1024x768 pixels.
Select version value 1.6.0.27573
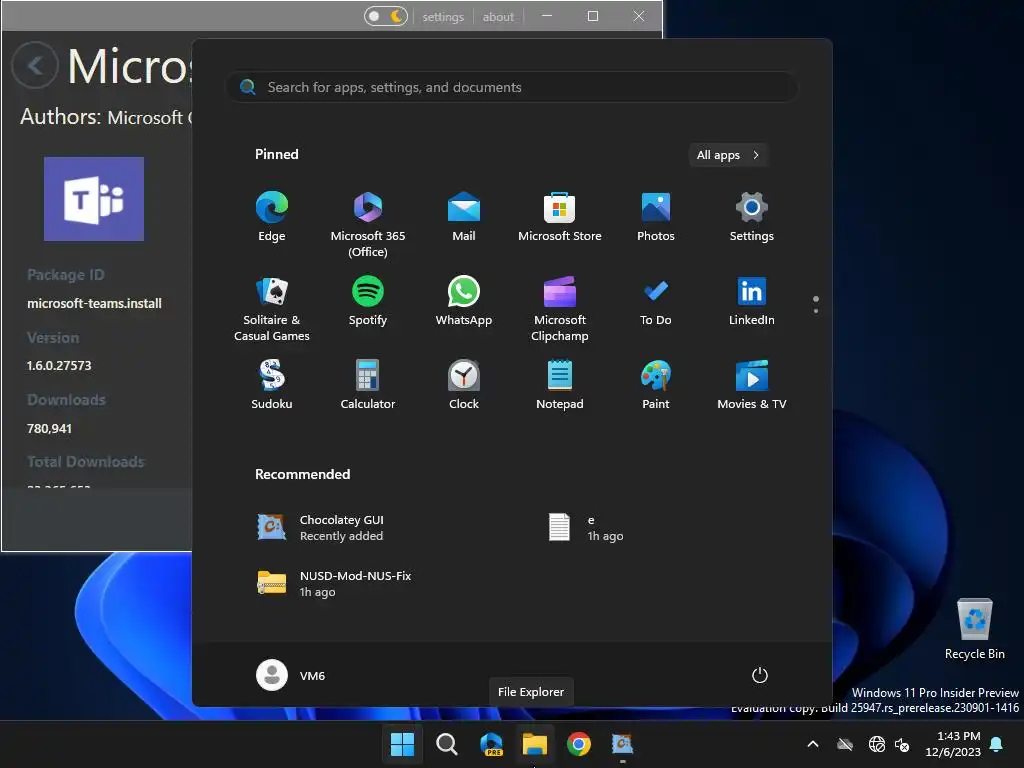(x=59, y=366)
